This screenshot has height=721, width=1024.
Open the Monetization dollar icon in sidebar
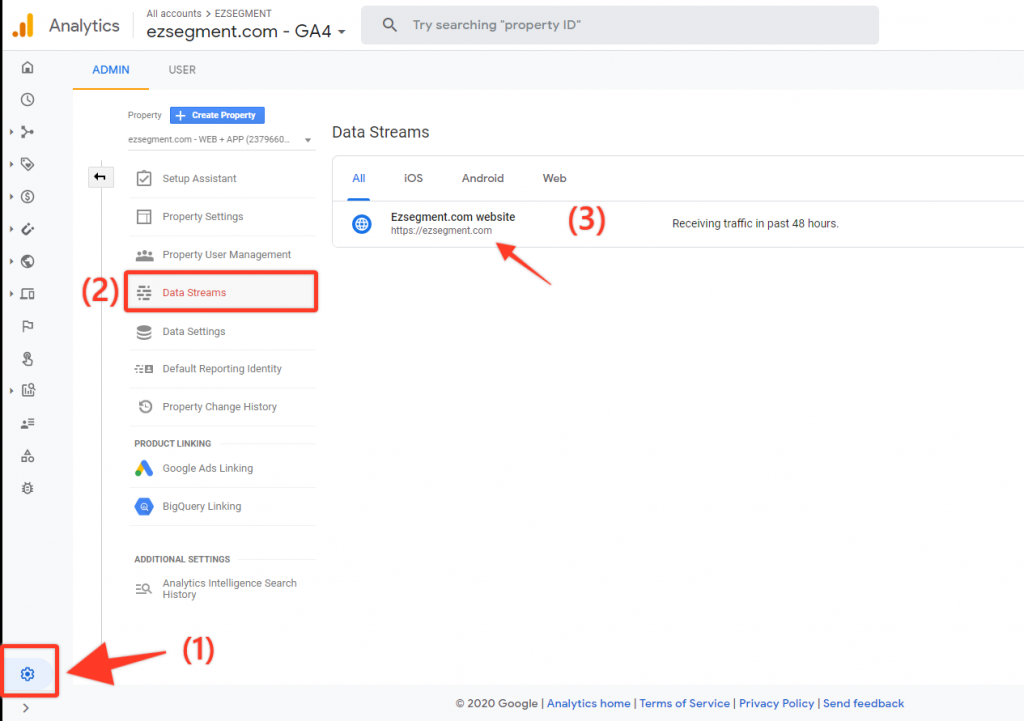pyautogui.click(x=27, y=197)
